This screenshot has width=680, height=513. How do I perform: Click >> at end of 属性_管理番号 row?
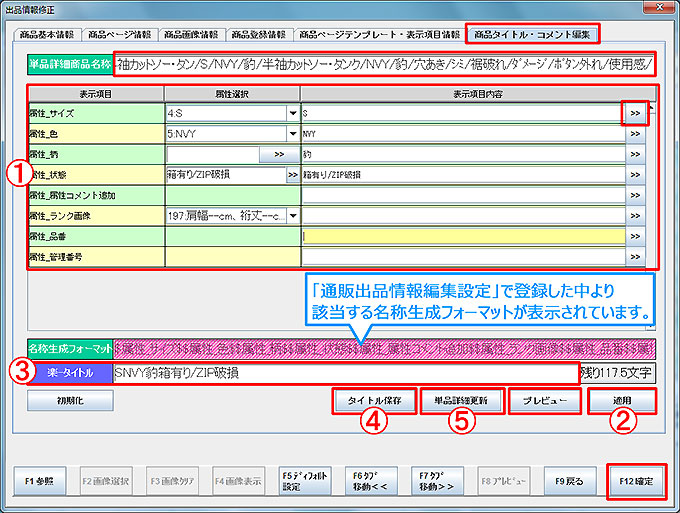point(635,257)
